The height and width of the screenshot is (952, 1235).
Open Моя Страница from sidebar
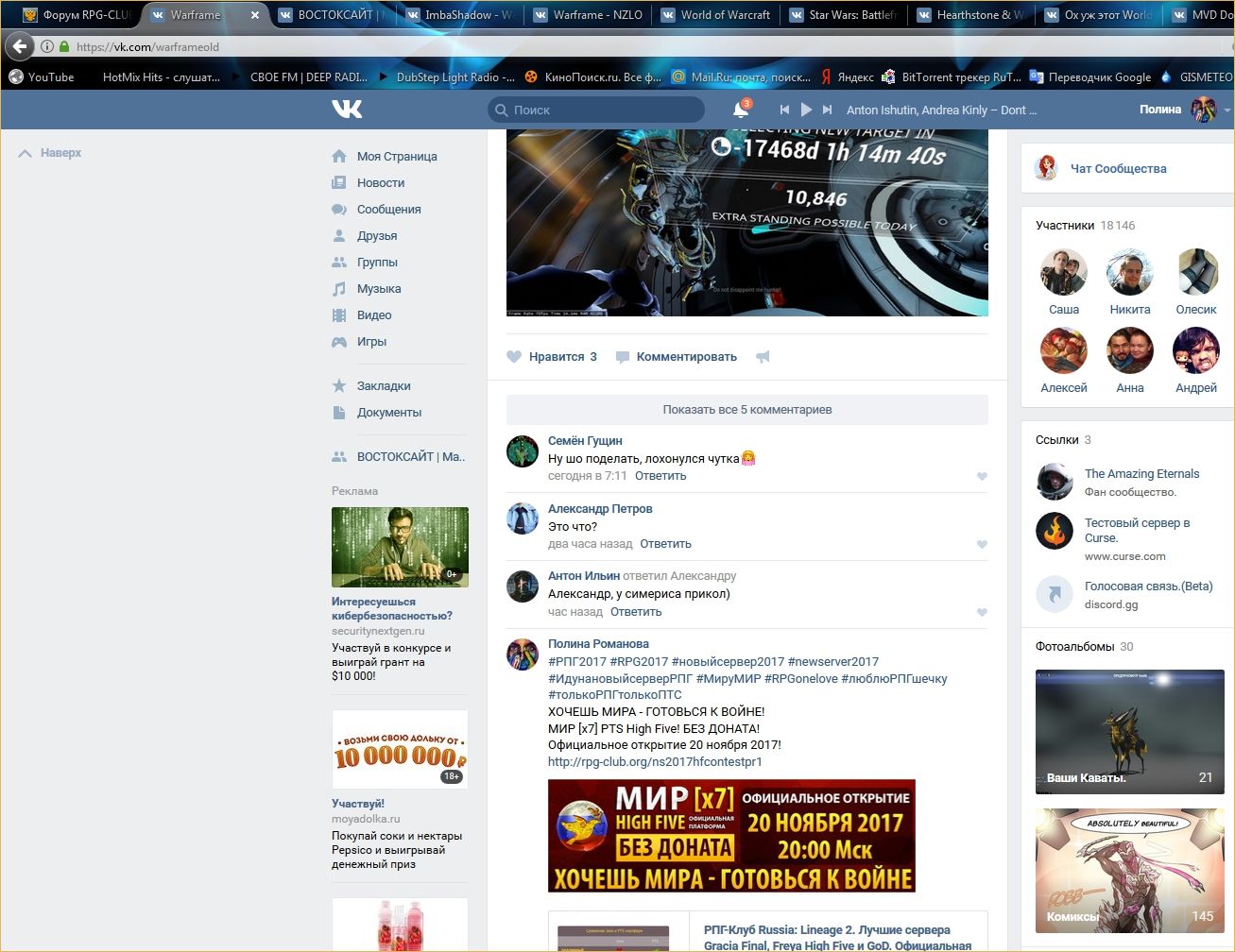click(x=398, y=157)
